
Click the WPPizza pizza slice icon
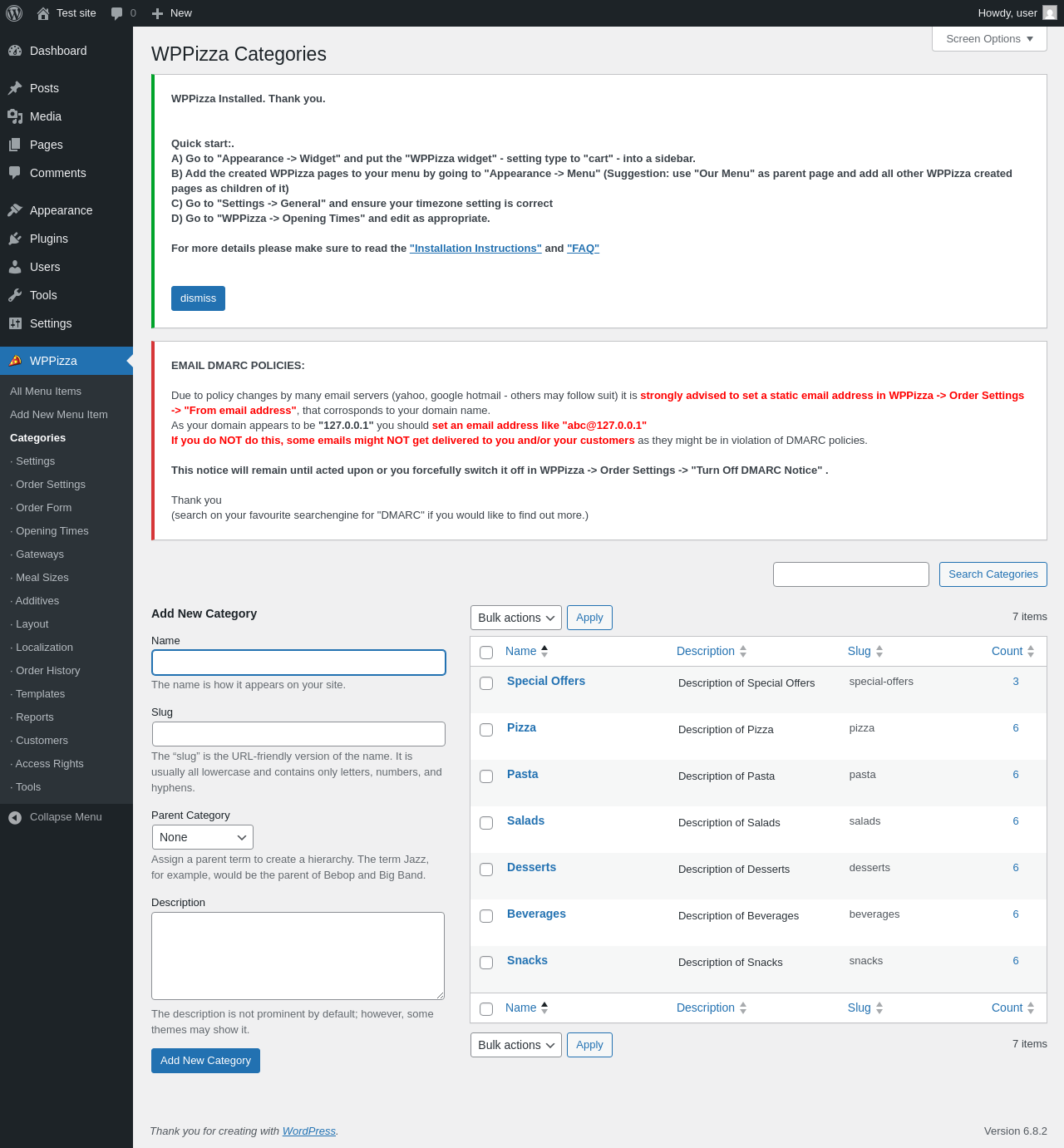click(15, 361)
